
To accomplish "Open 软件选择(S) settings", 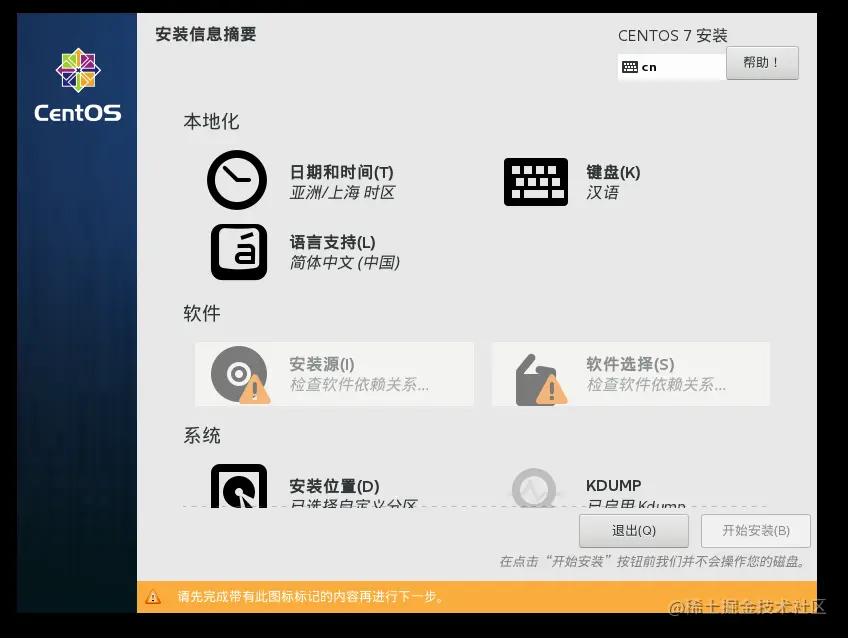I will click(x=630, y=364).
